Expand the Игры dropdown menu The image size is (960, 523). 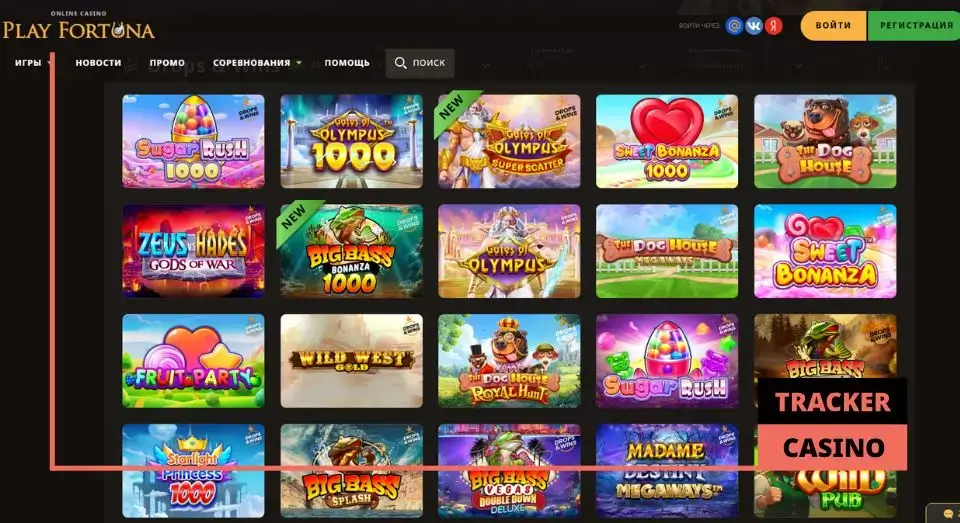33,62
